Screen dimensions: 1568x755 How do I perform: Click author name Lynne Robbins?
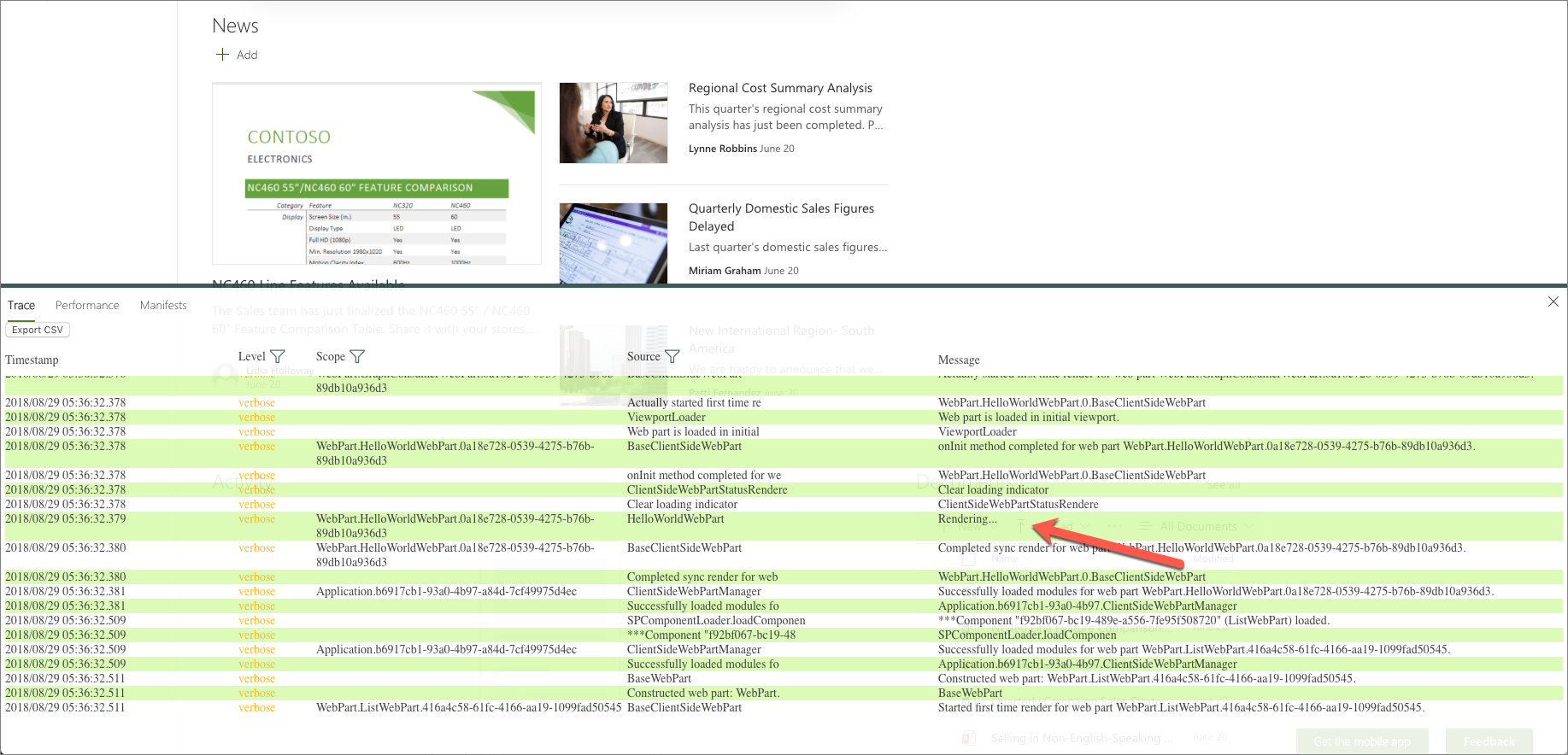tap(723, 149)
